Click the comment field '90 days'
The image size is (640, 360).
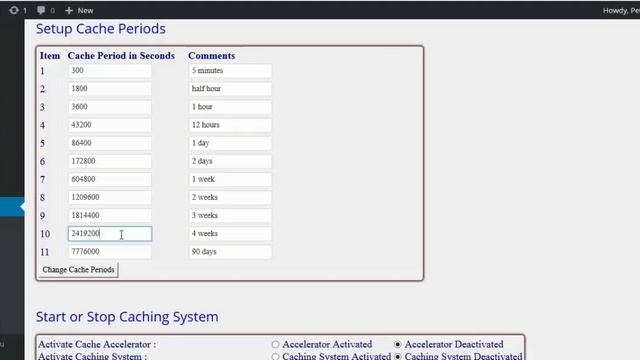click(230, 251)
